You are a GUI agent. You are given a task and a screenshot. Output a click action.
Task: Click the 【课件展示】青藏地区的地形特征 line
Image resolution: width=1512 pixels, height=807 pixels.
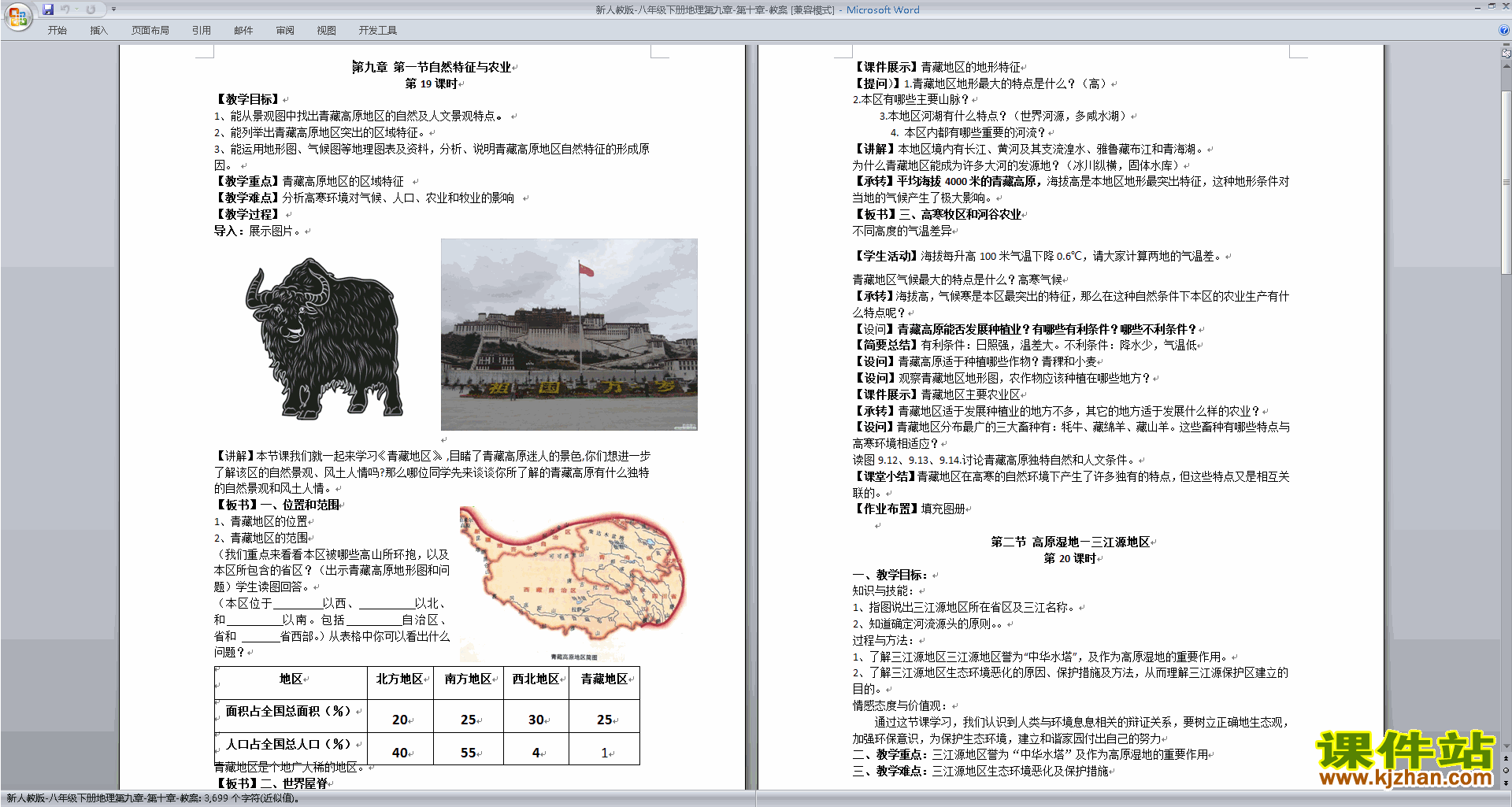[x=937, y=67]
